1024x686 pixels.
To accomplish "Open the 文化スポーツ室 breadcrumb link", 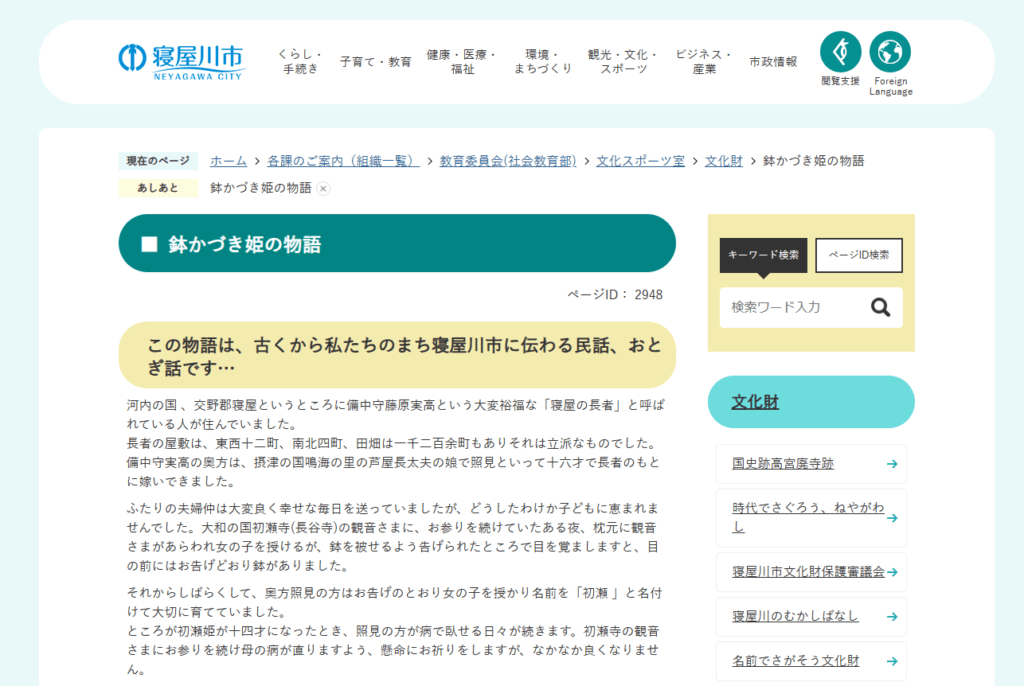I will pyautogui.click(x=640, y=161).
